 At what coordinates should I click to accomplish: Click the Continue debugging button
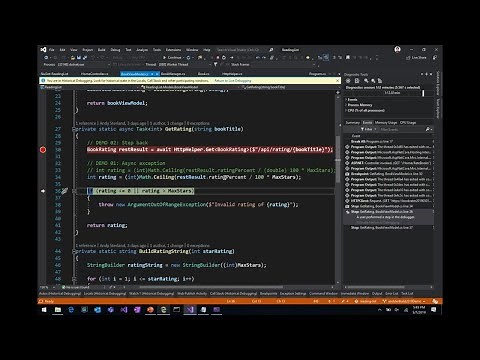172,58
